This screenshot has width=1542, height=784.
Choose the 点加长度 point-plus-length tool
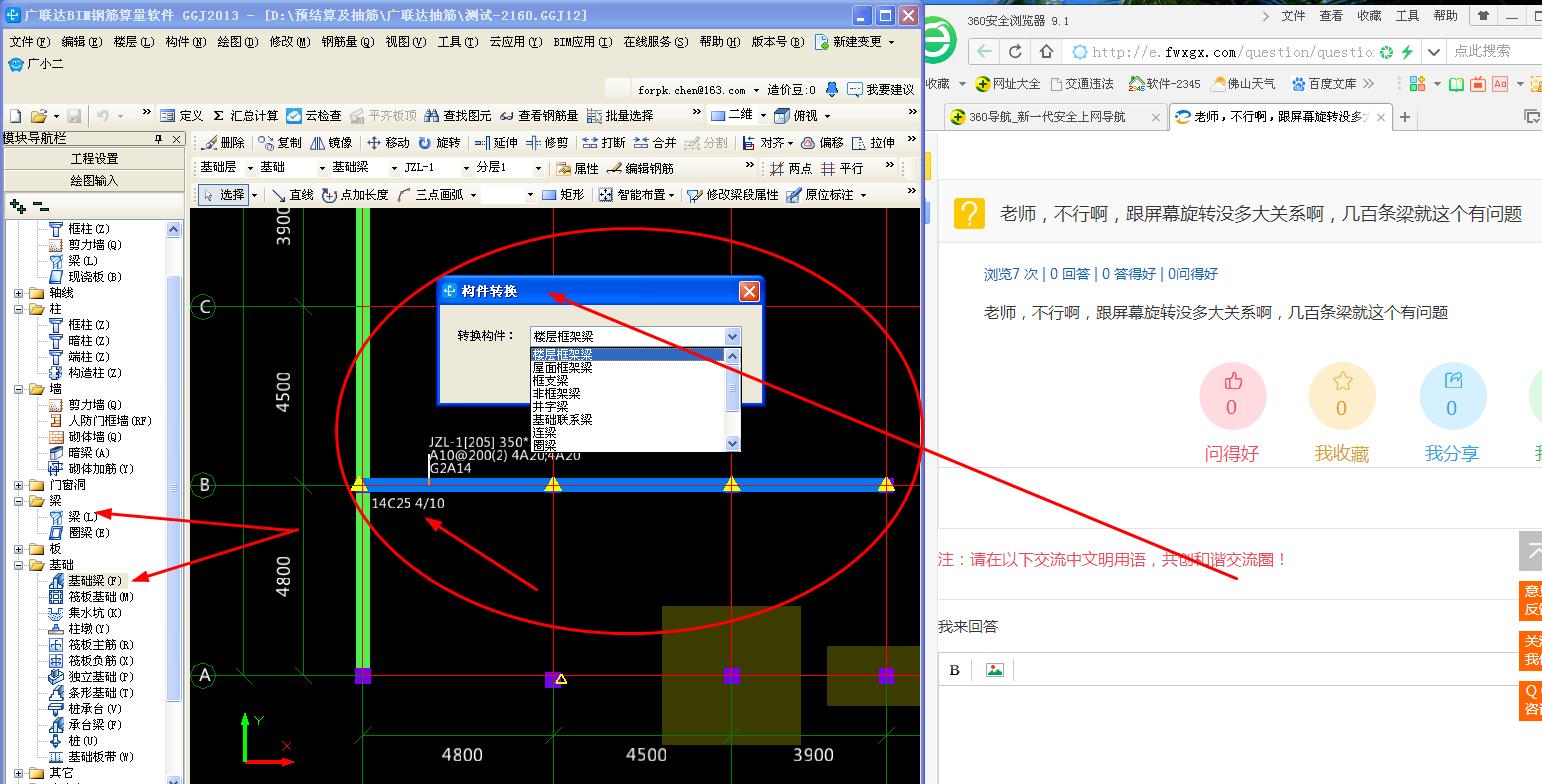(355, 195)
